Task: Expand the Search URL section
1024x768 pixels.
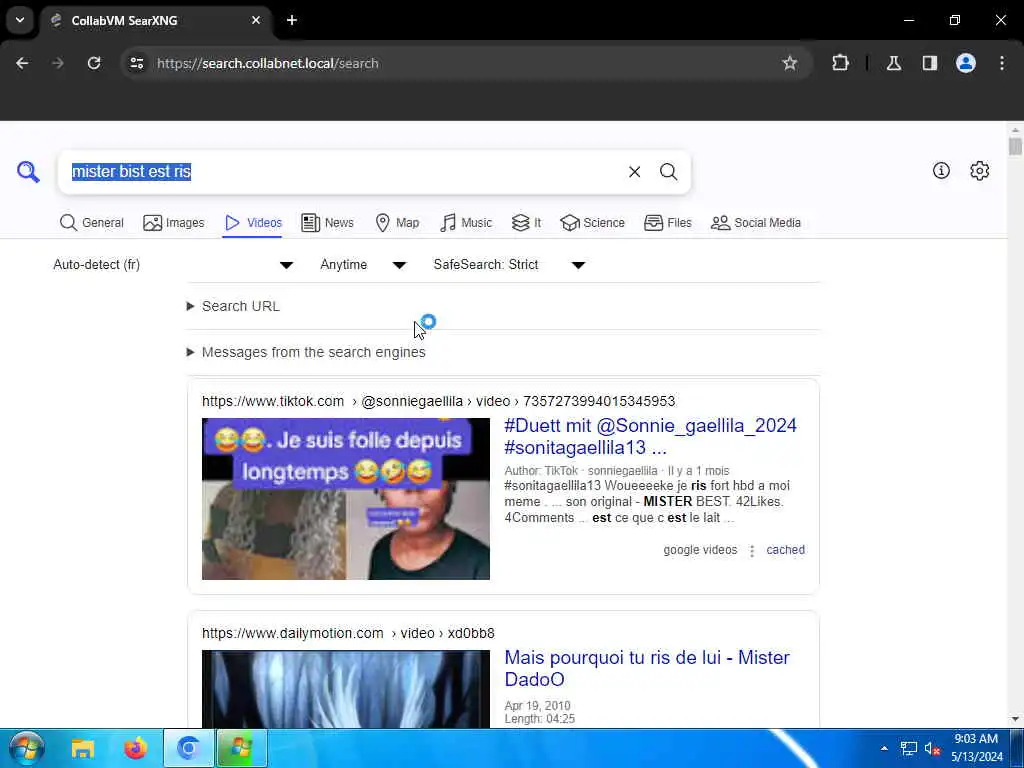Action: tap(233, 306)
